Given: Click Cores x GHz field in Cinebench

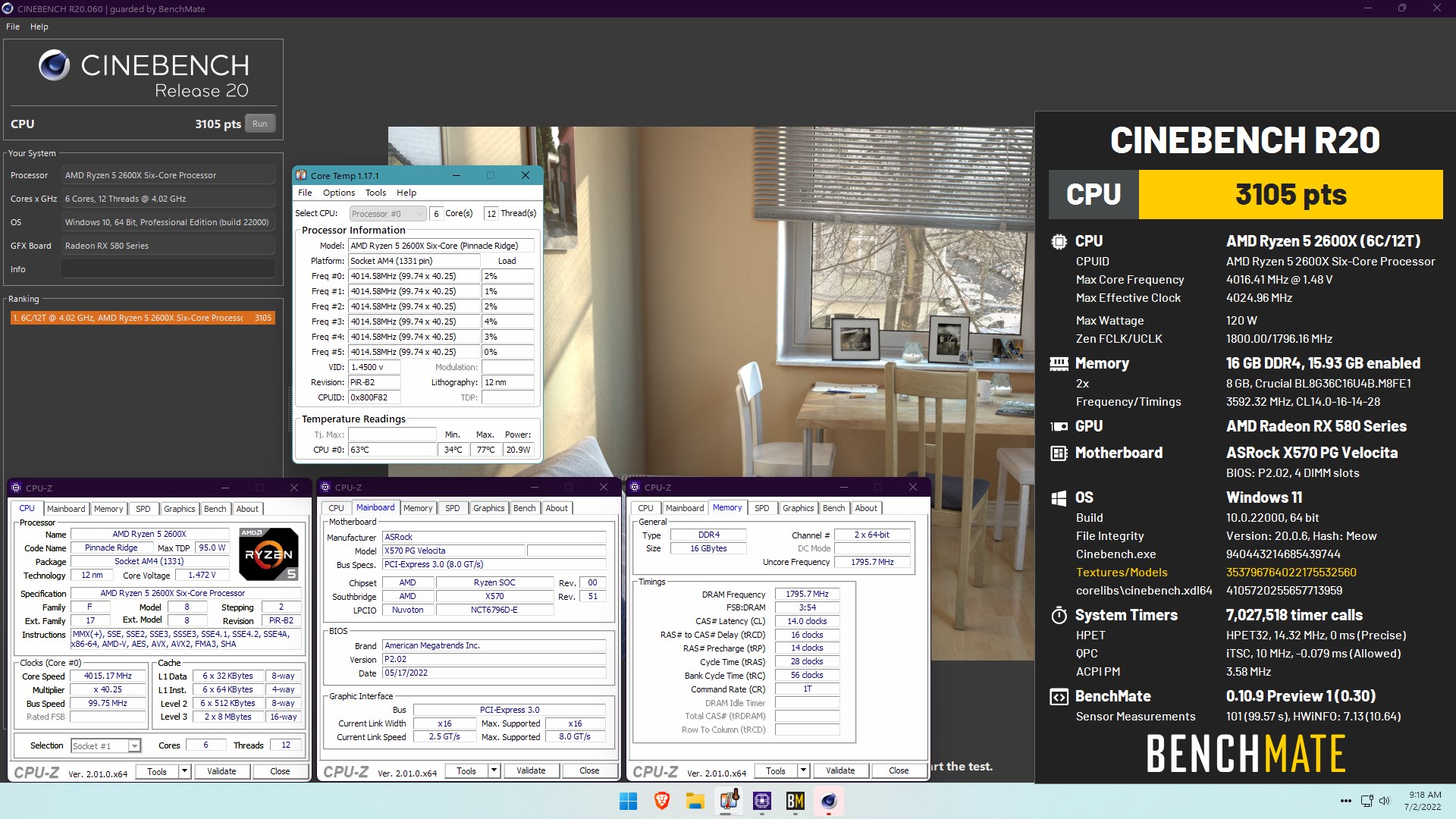Looking at the screenshot, I should click(168, 199).
